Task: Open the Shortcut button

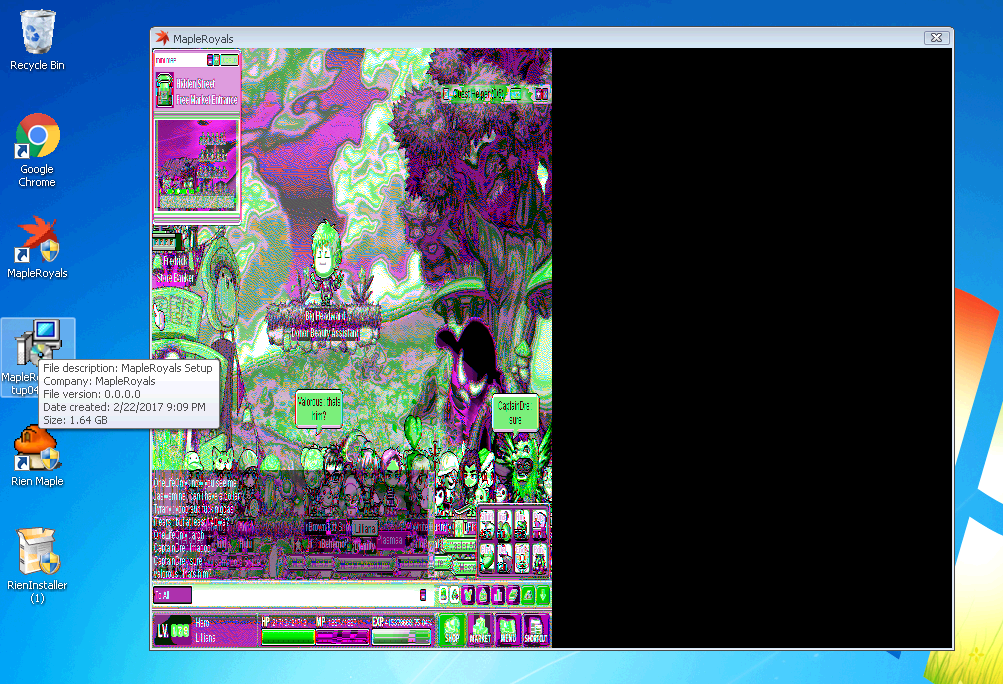Action: tap(536, 630)
